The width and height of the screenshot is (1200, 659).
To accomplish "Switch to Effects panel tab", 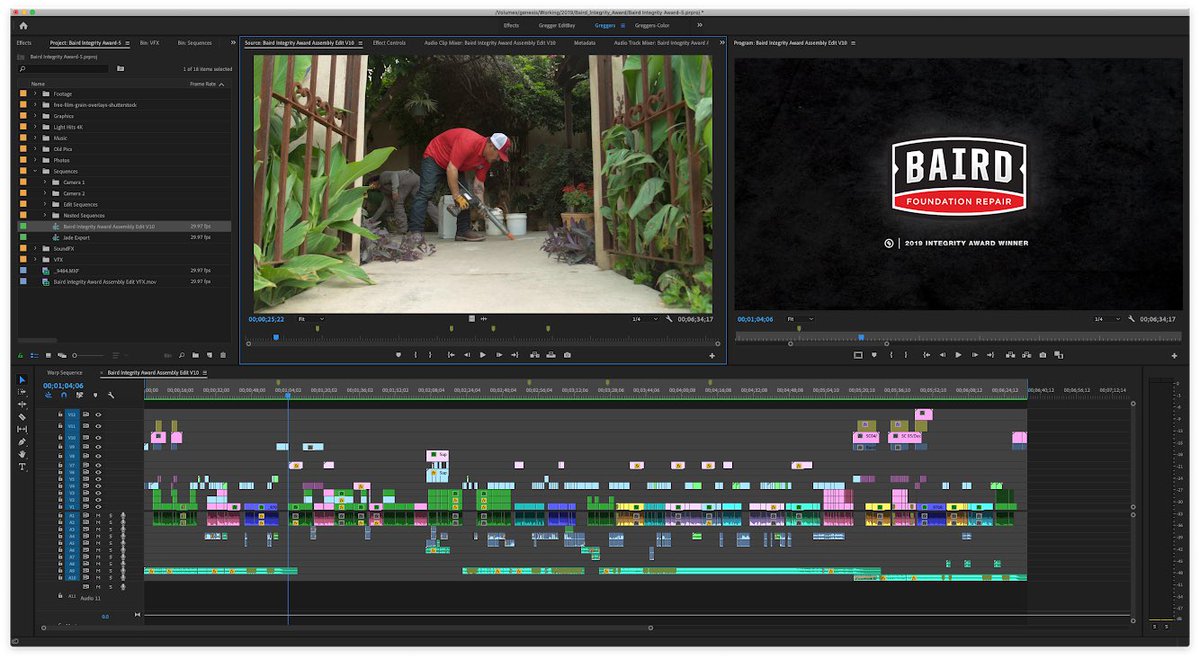I will tap(24, 43).
